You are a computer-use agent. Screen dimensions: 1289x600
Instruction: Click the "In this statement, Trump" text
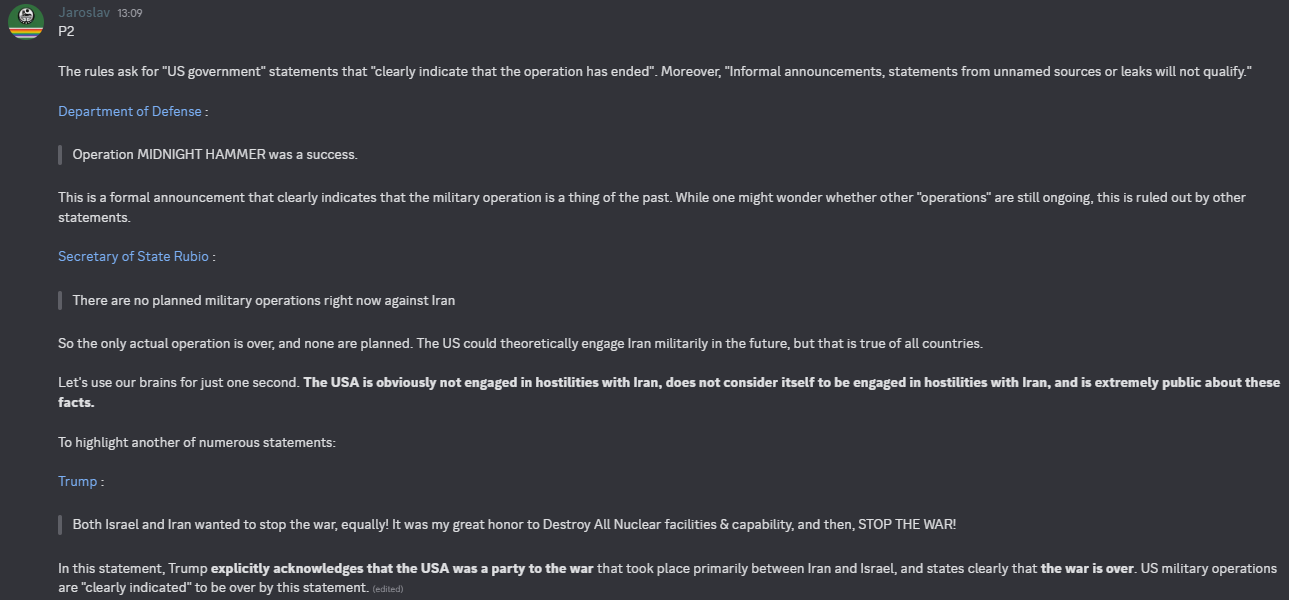tap(133, 568)
